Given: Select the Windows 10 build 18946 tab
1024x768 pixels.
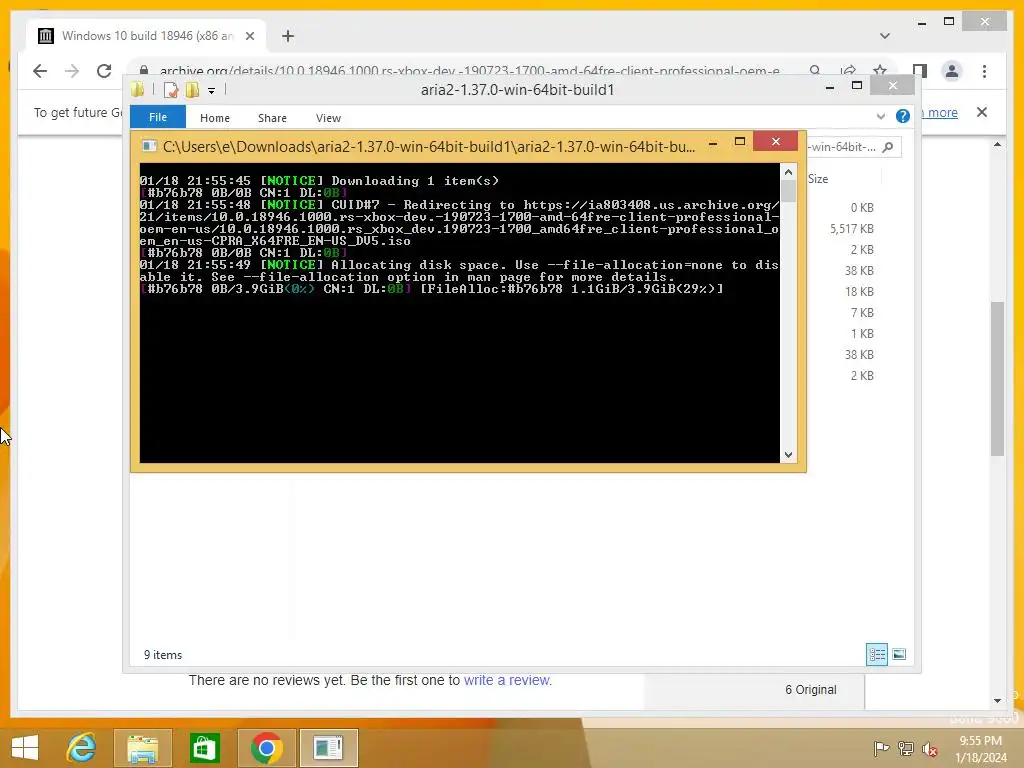Looking at the screenshot, I should [x=146, y=36].
